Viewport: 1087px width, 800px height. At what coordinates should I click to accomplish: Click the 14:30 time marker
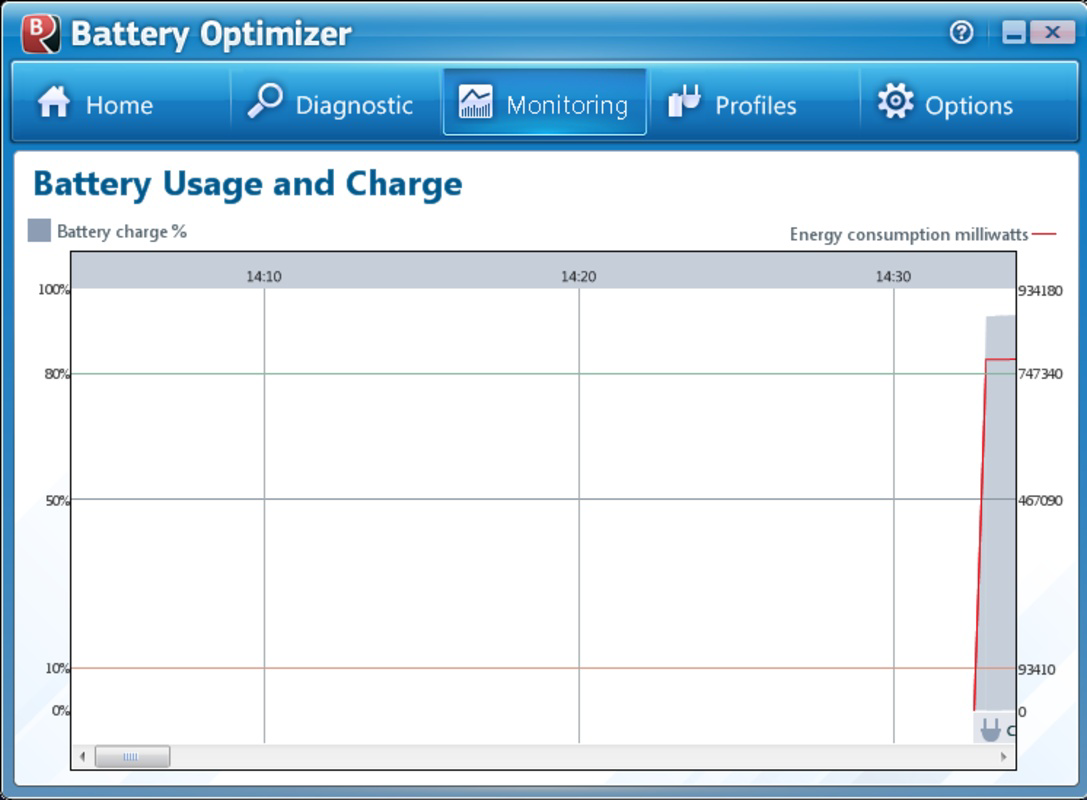coord(894,277)
